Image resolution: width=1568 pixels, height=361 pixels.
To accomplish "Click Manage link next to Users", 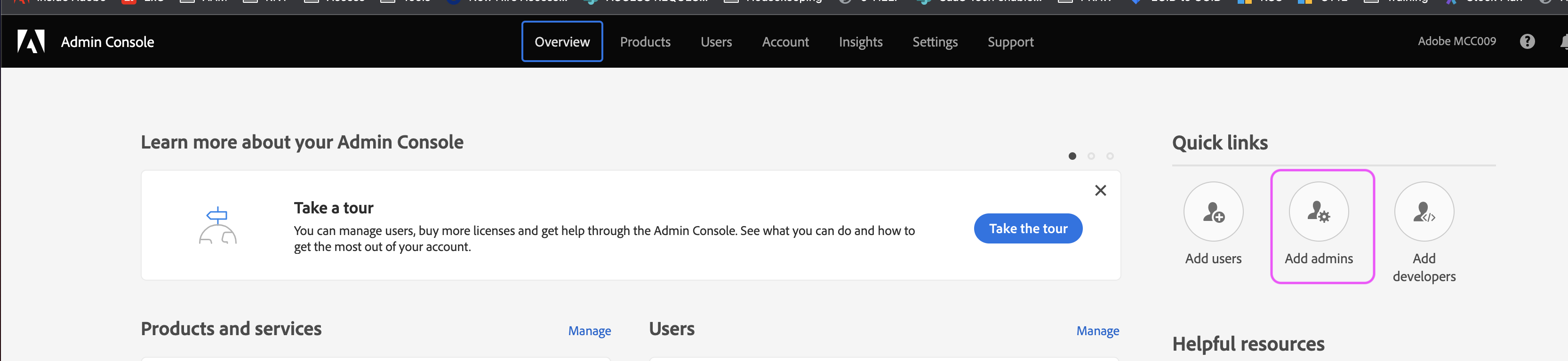I will (1097, 330).
